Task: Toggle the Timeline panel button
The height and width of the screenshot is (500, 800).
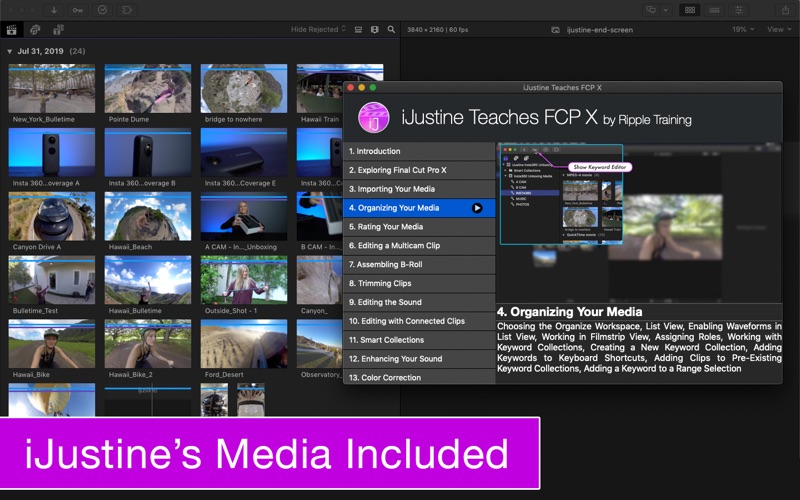Action: 714,10
